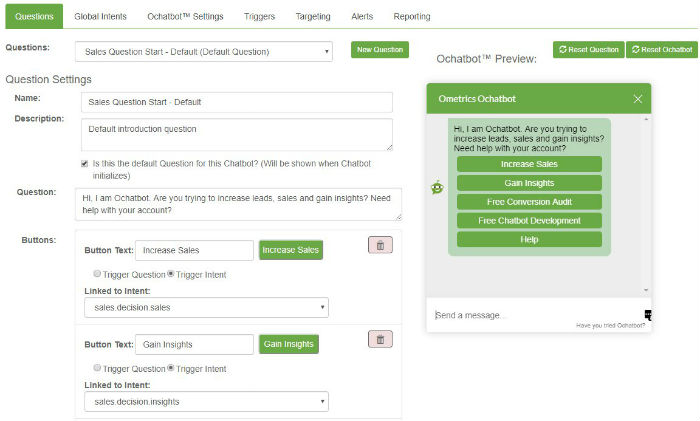Image resolution: width=700 pixels, height=421 pixels.
Task: Click Increase Sales in chatbot preview
Action: (529, 164)
